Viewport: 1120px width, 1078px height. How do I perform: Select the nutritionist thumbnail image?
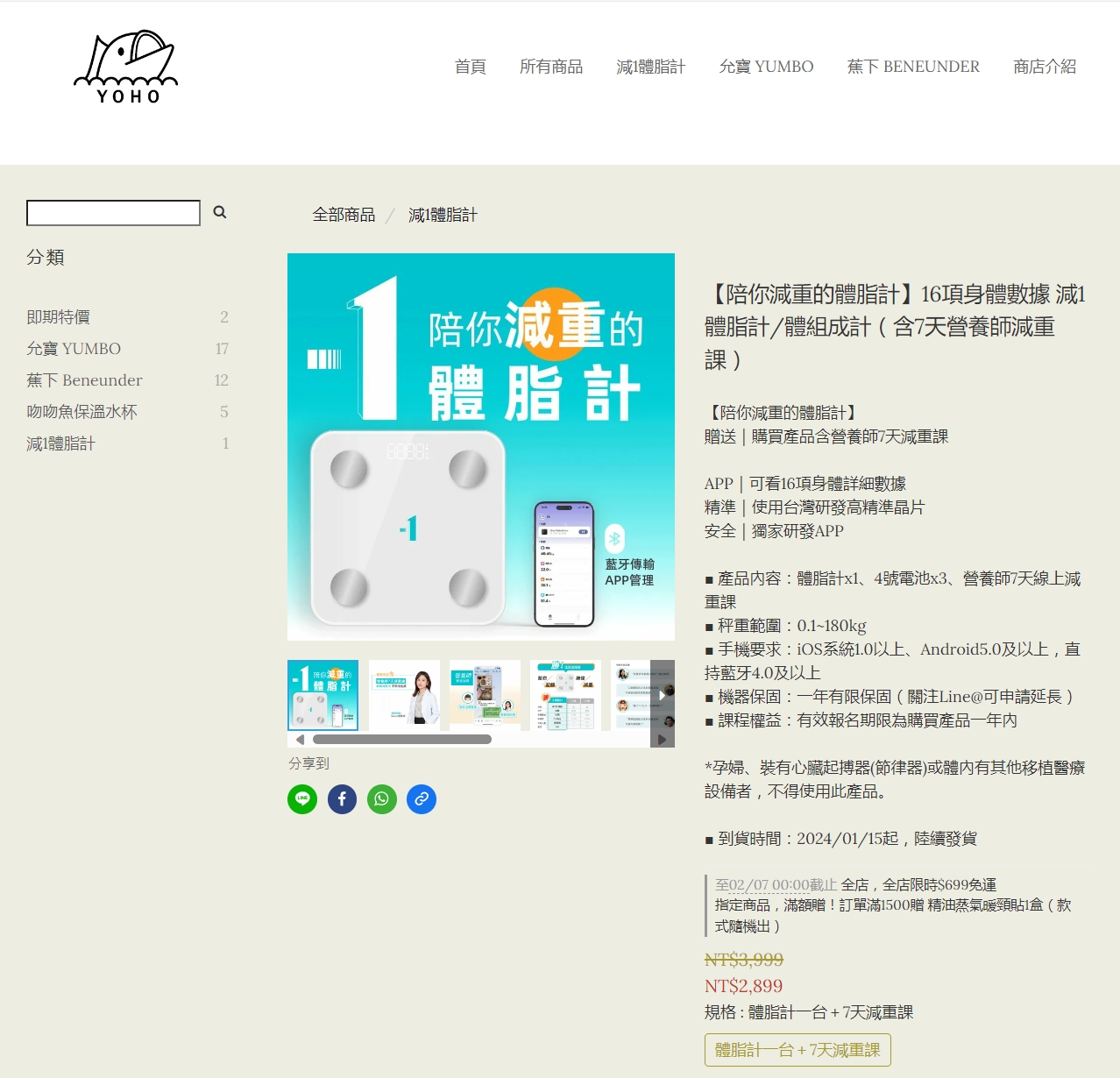[x=404, y=695]
